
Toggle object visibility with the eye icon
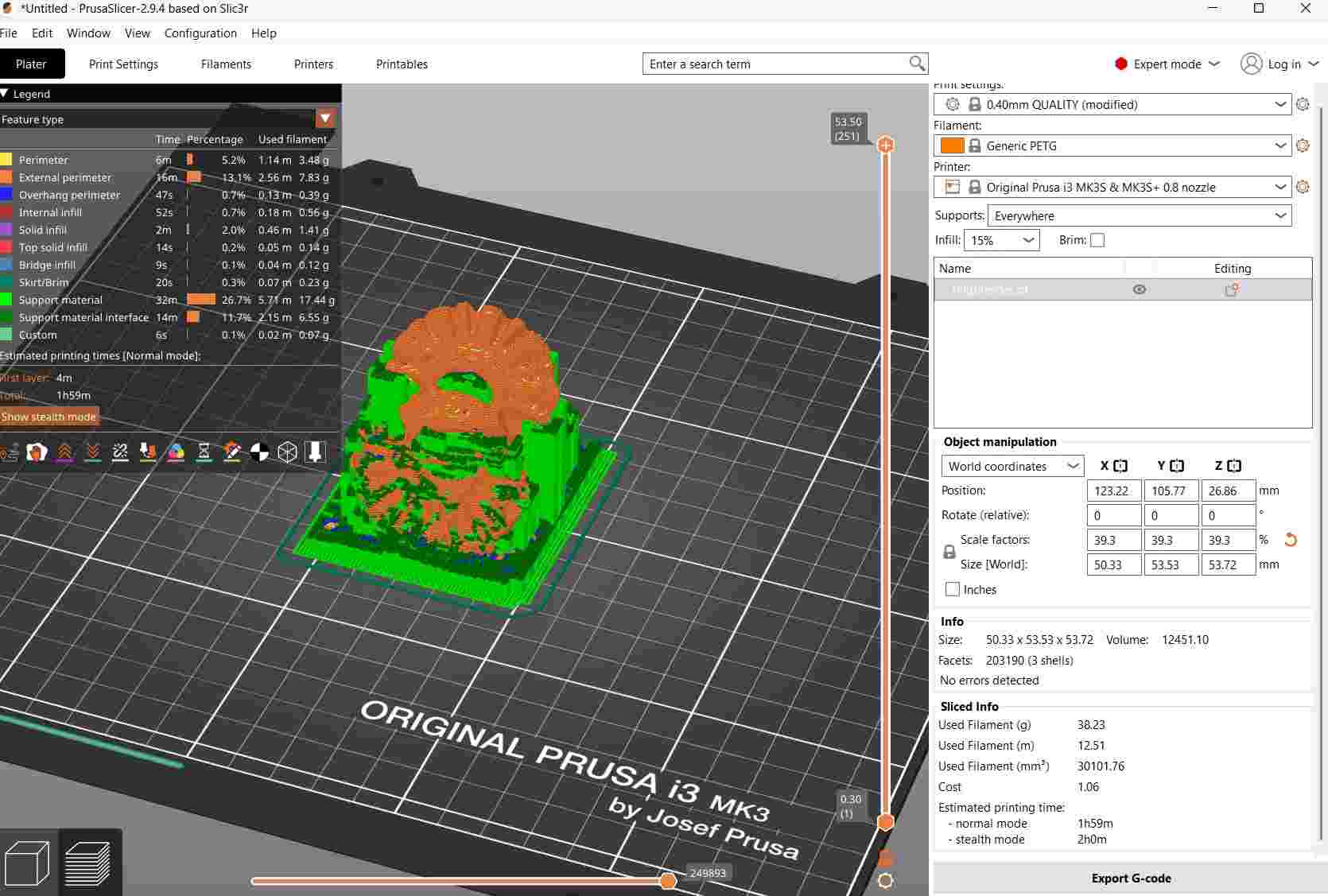[x=1140, y=289]
